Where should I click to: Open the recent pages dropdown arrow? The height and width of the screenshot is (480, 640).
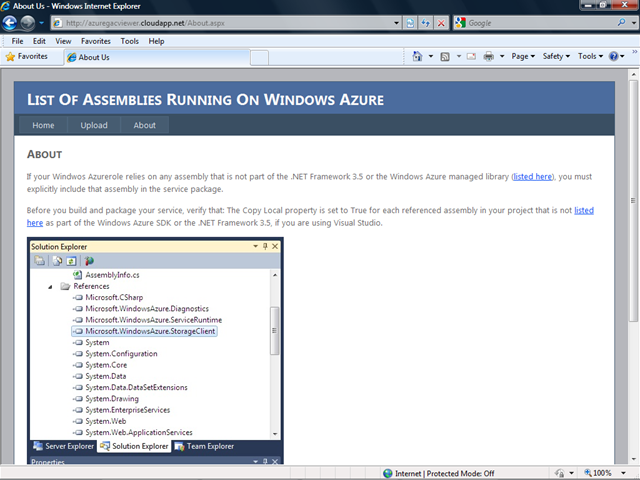coord(41,23)
